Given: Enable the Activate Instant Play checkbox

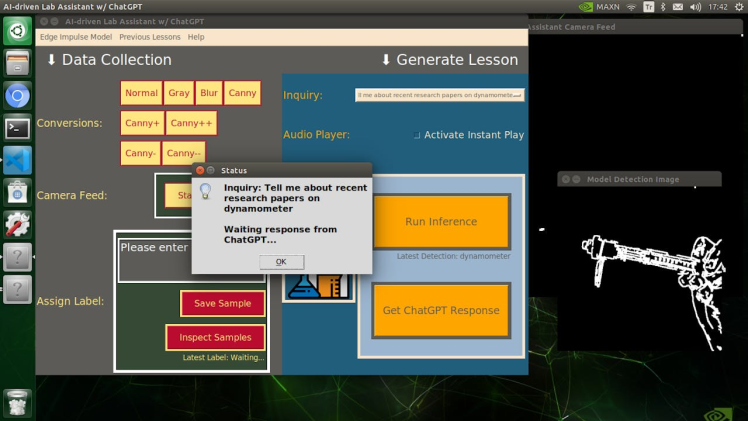Looking at the screenshot, I should point(417,135).
